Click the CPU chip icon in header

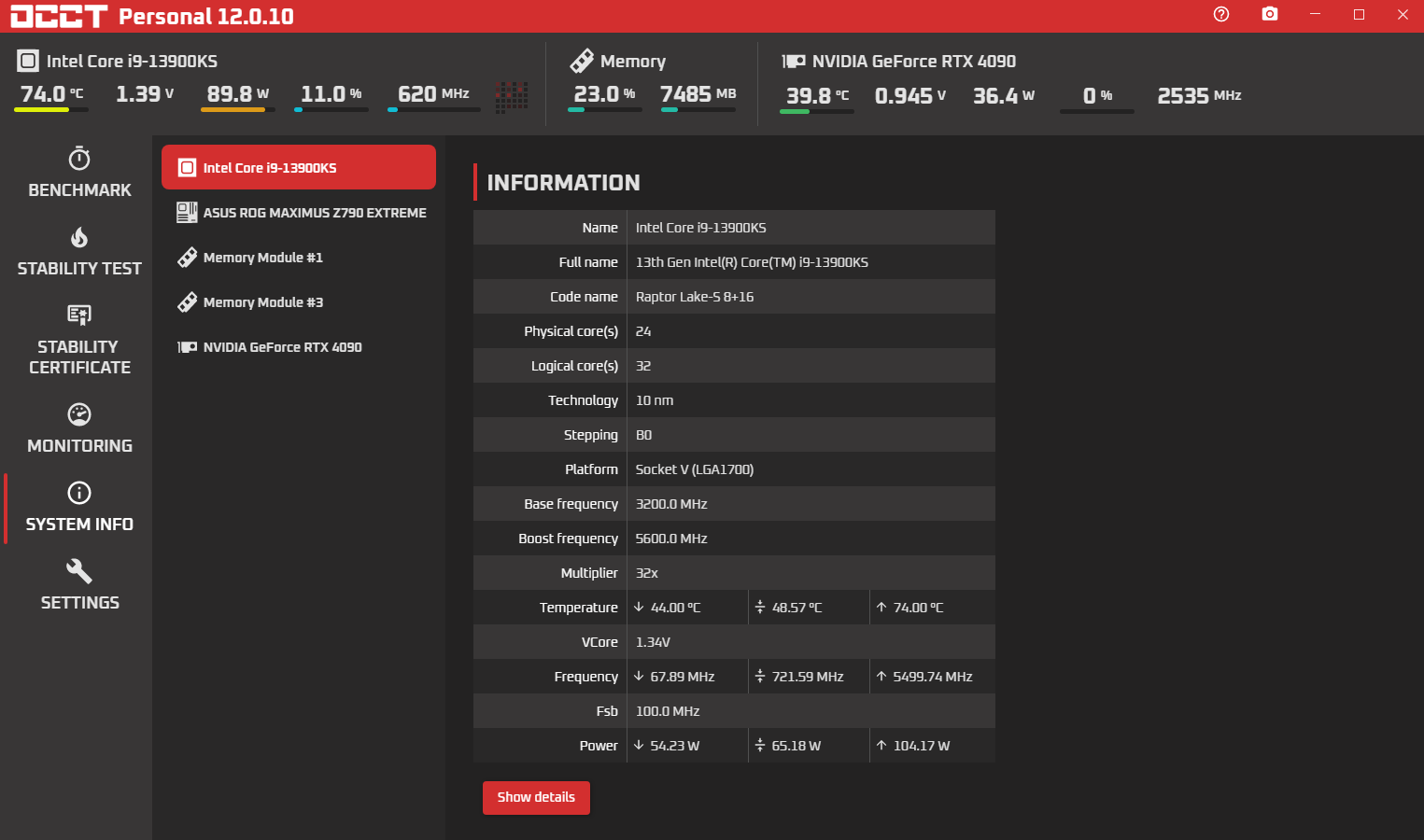[28, 62]
